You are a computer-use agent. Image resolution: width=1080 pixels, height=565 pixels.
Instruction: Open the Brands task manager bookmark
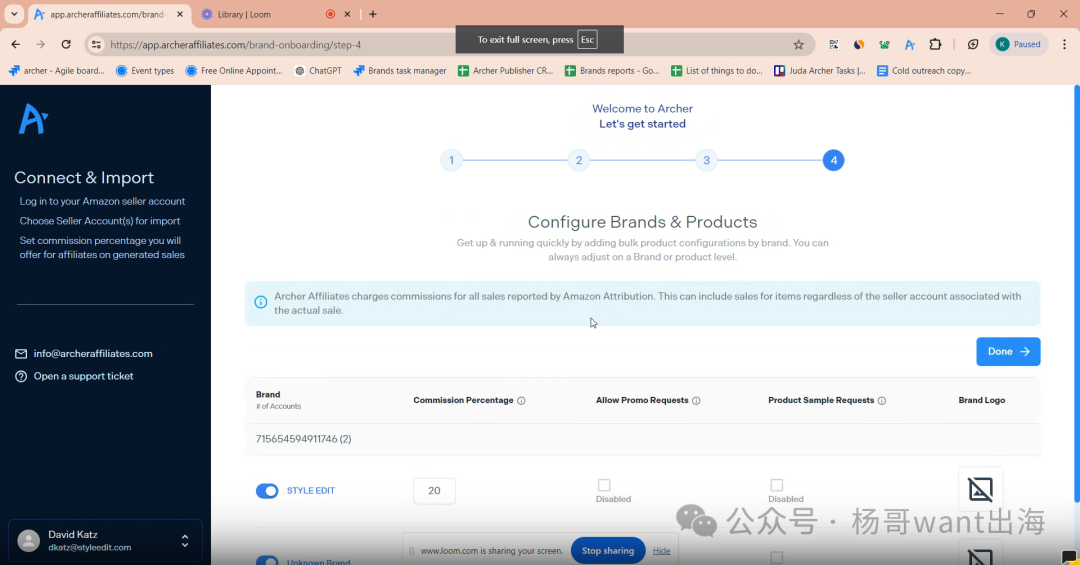[x=399, y=70]
